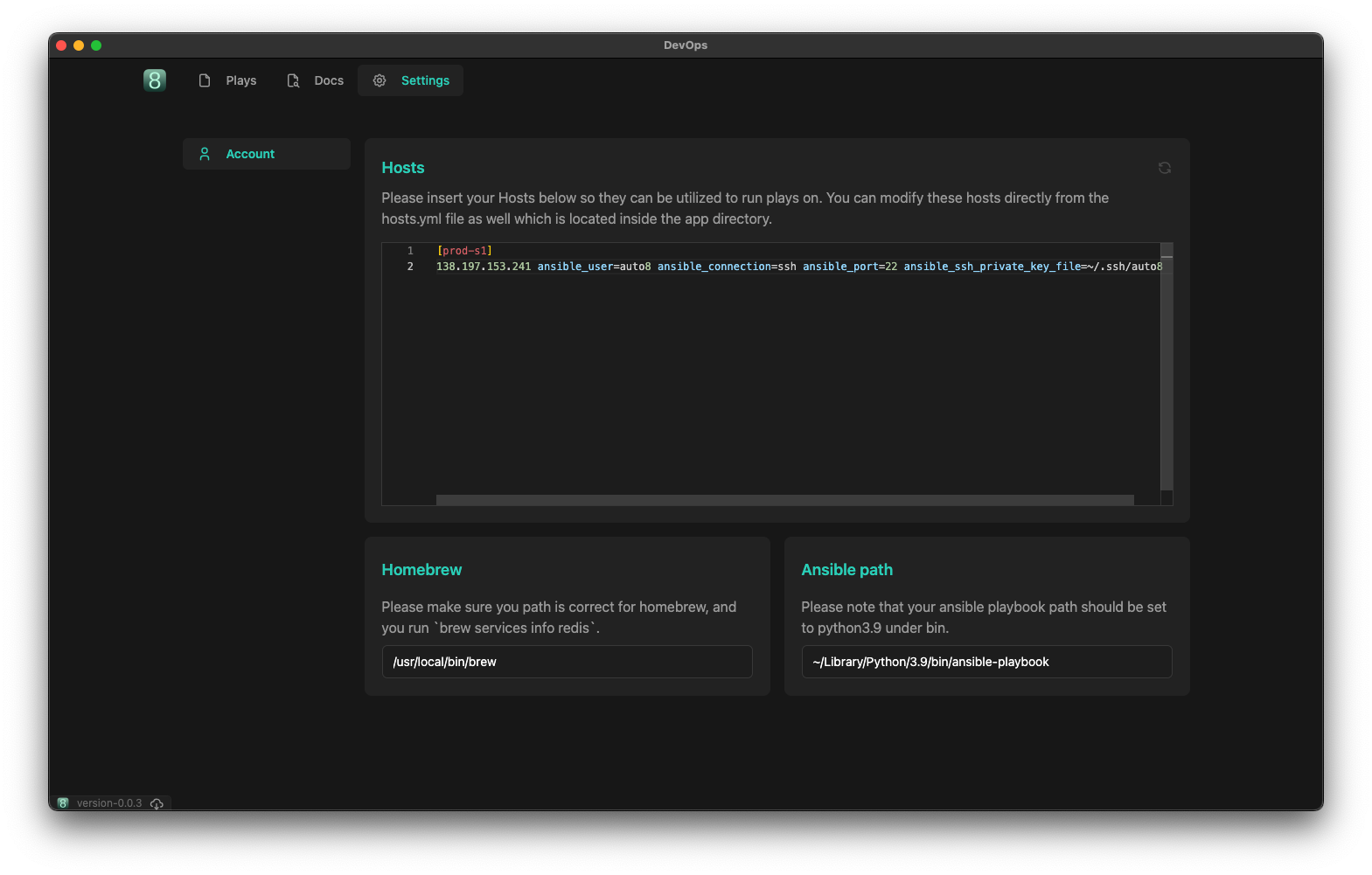The height and width of the screenshot is (875, 1372).
Task: Click the 138.197.153.241 host line
Action: point(799,267)
